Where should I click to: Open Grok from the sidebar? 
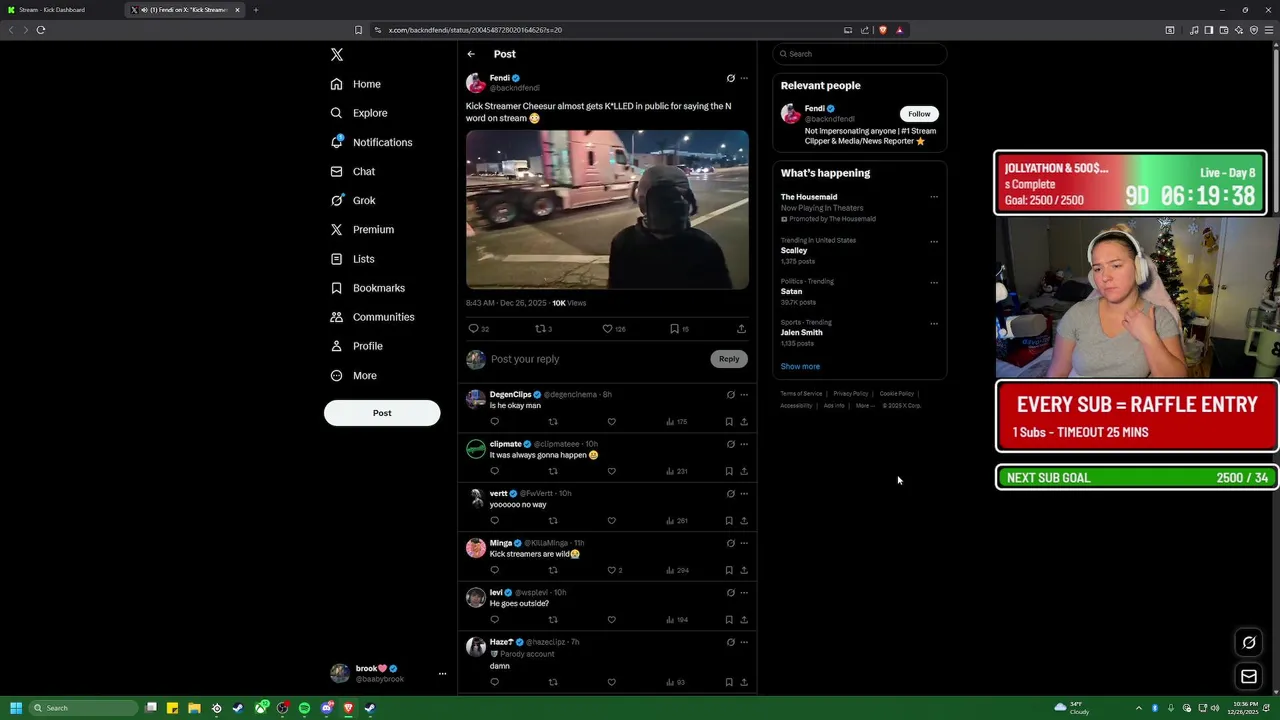point(353,200)
